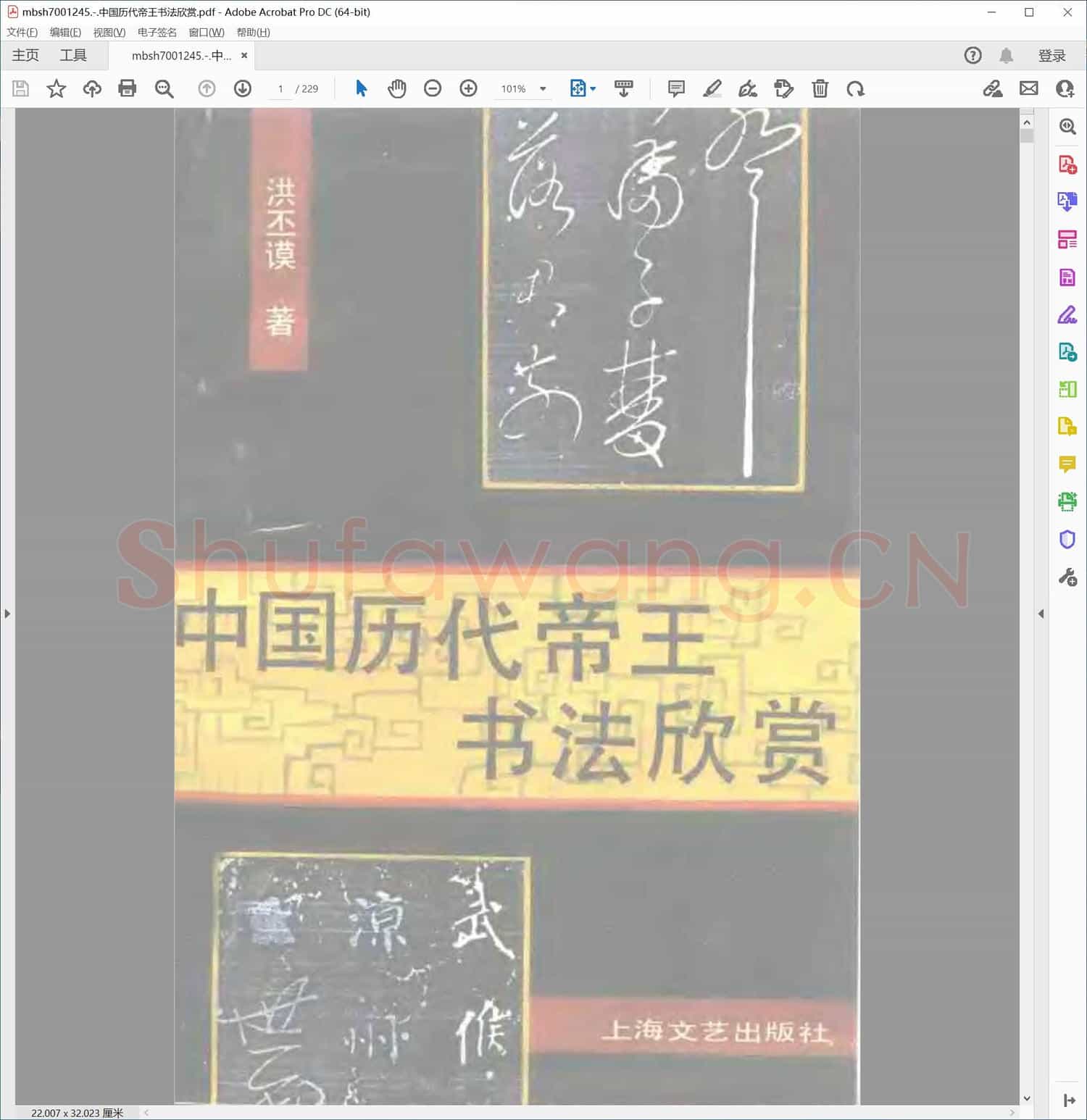1087x1120 pixels.
Task: Delete current page with trash icon
Action: pos(820,88)
